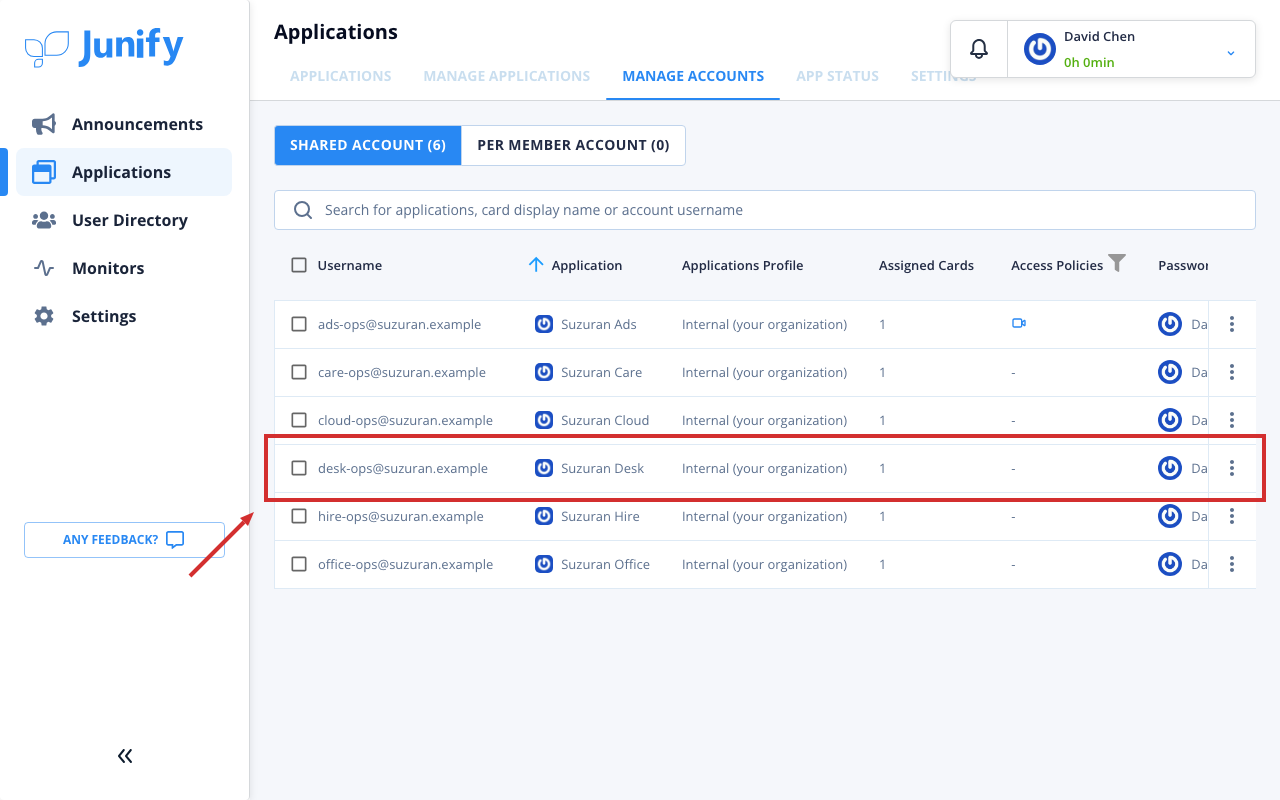Click the Suzuran Office application name
This screenshot has width=1280, height=800.
pos(605,564)
